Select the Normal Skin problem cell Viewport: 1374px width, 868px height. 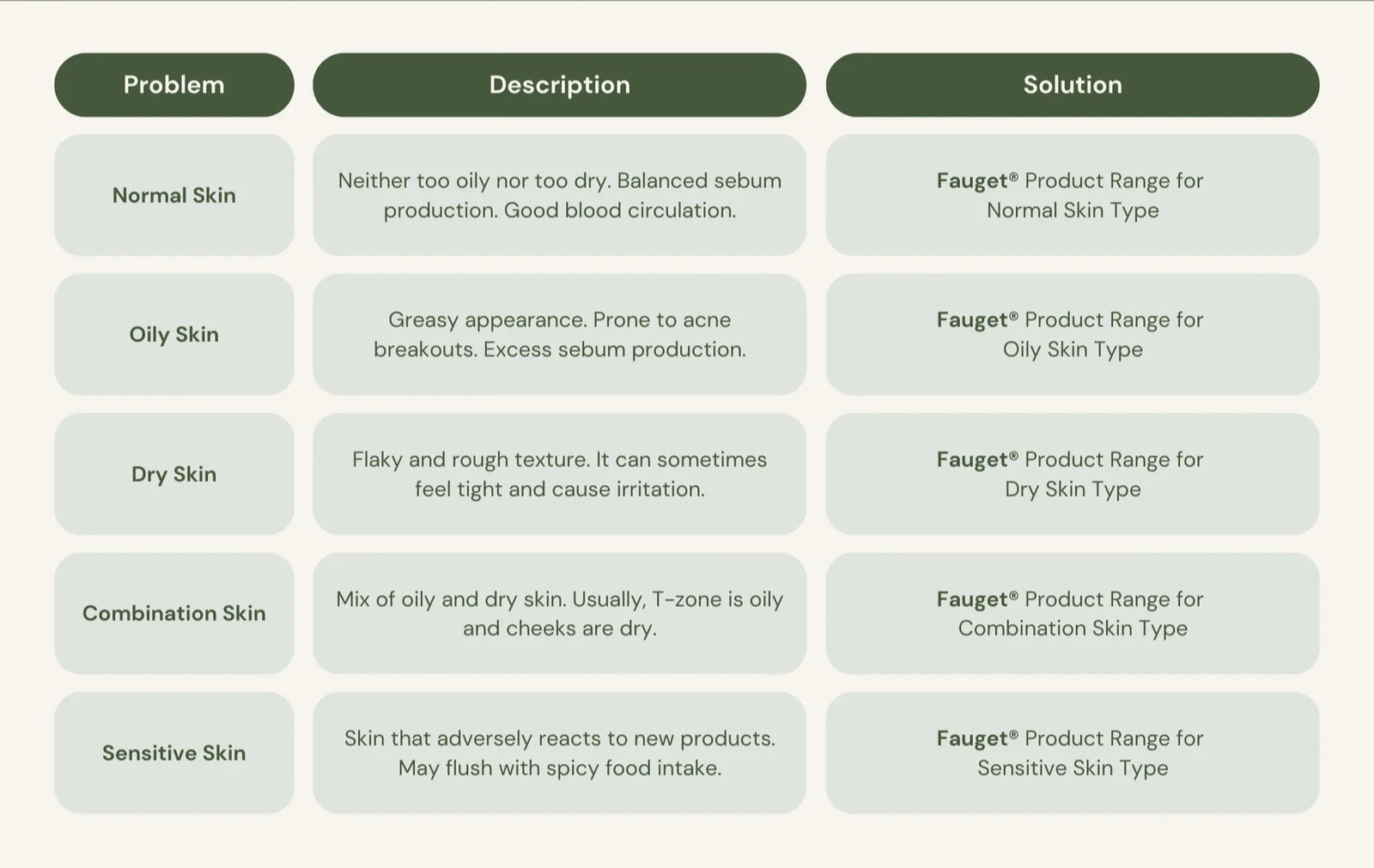click(173, 195)
